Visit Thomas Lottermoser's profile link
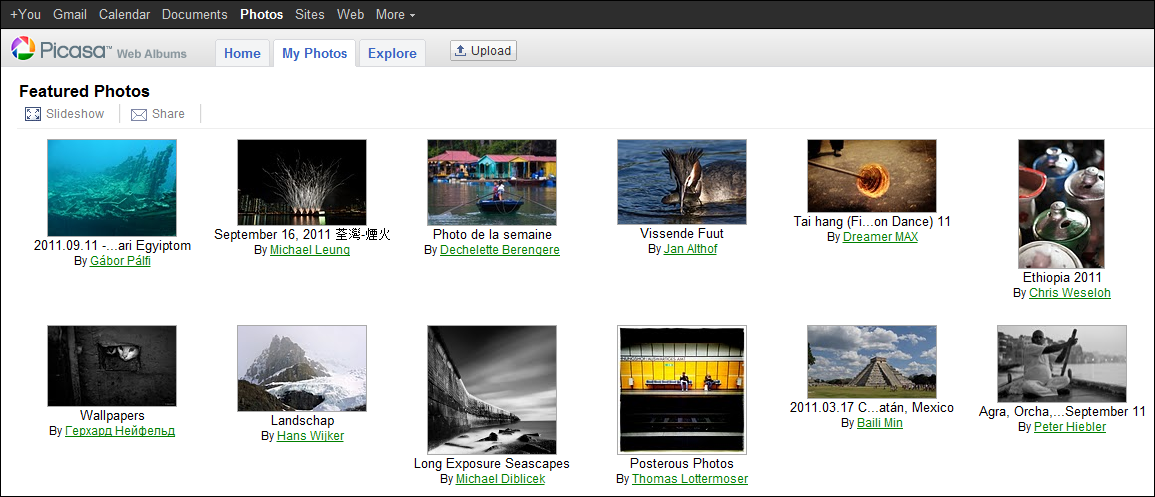This screenshot has height=497, width=1155. pos(689,479)
